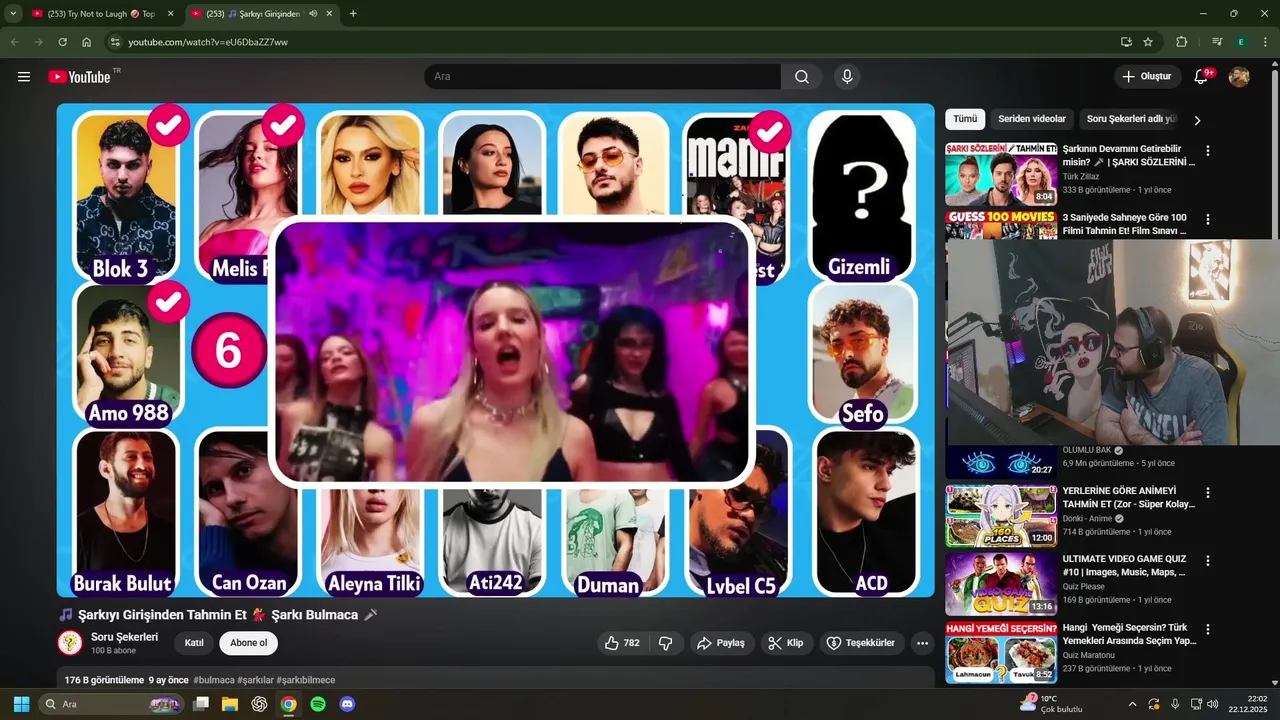The image size is (1280, 720).
Task: Select the Tümü filter chip
Action: click(965, 119)
